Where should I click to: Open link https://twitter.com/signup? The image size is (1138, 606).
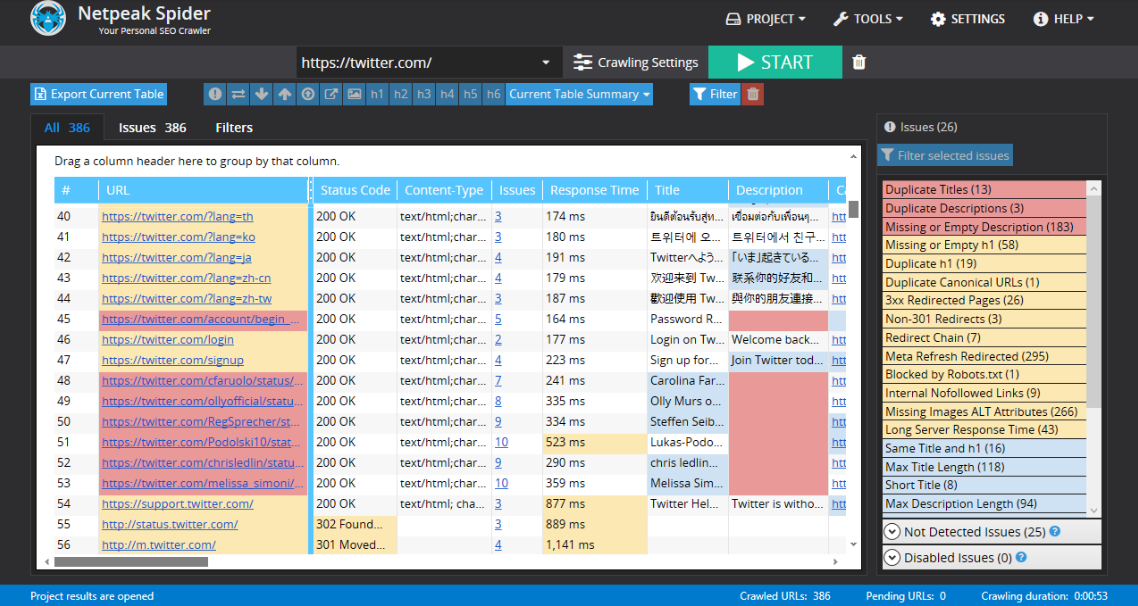pyautogui.click(x=173, y=360)
